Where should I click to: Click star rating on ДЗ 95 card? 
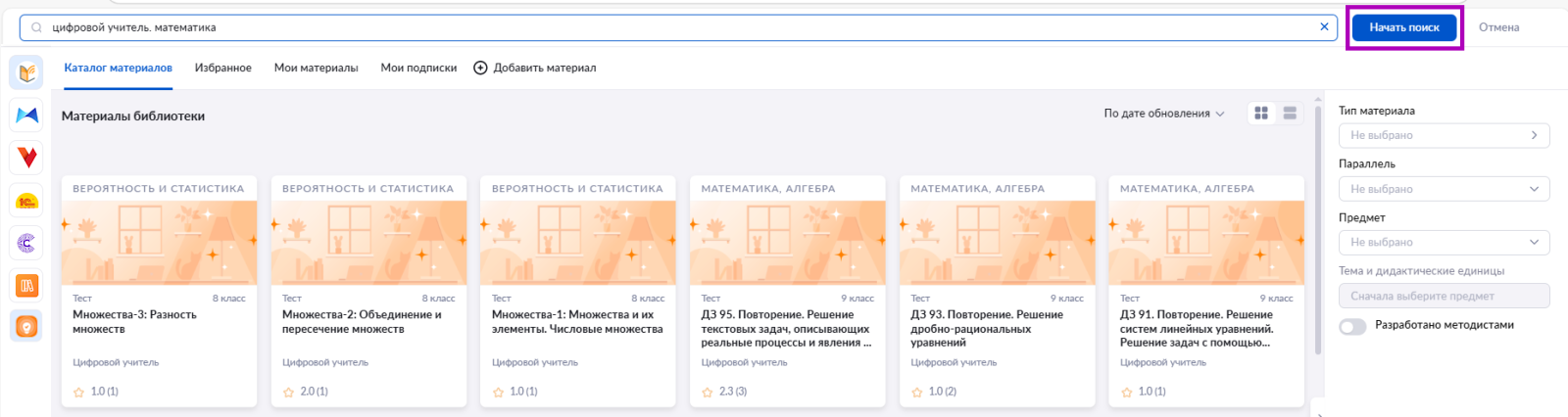coord(708,392)
